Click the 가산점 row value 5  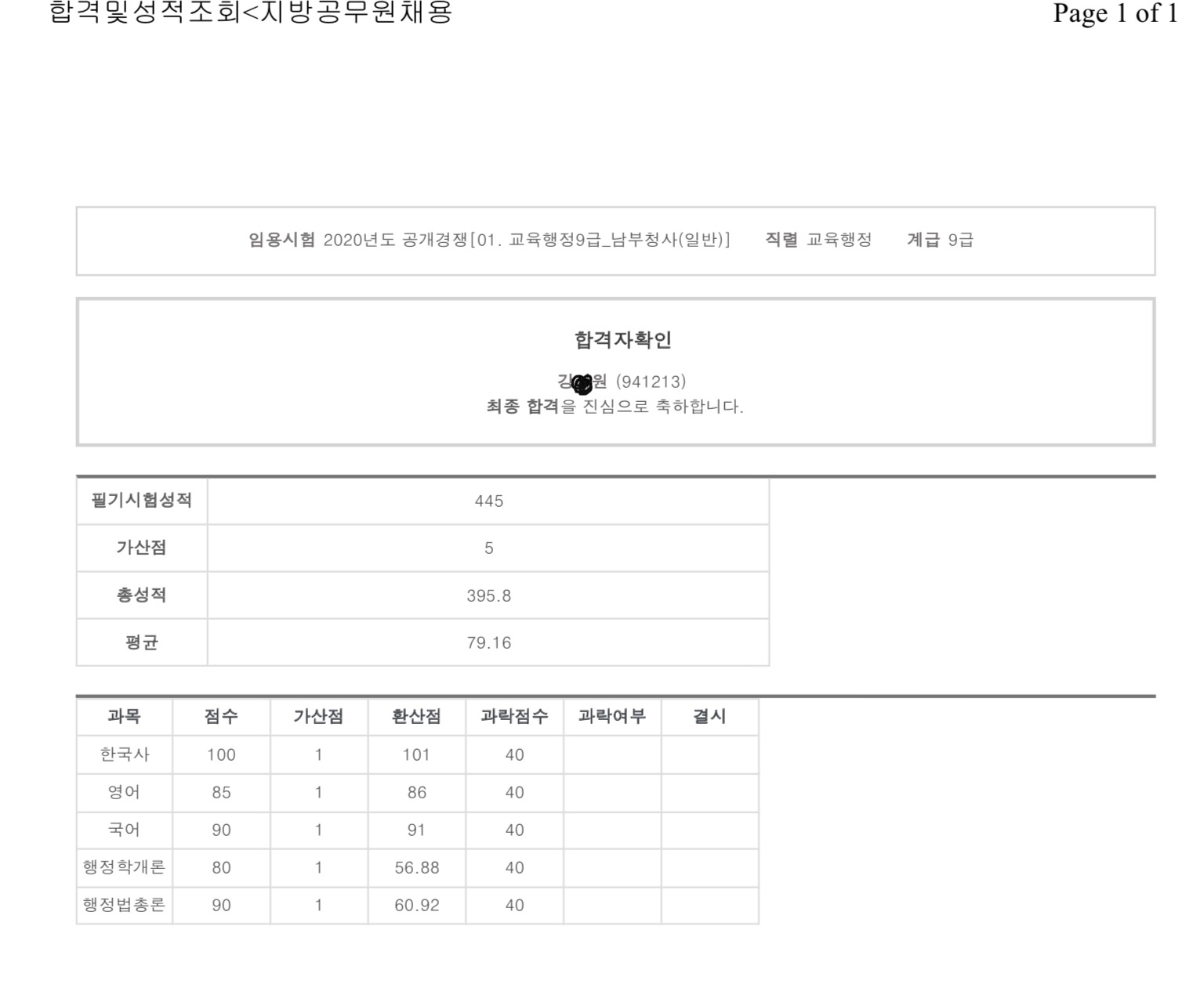488,548
